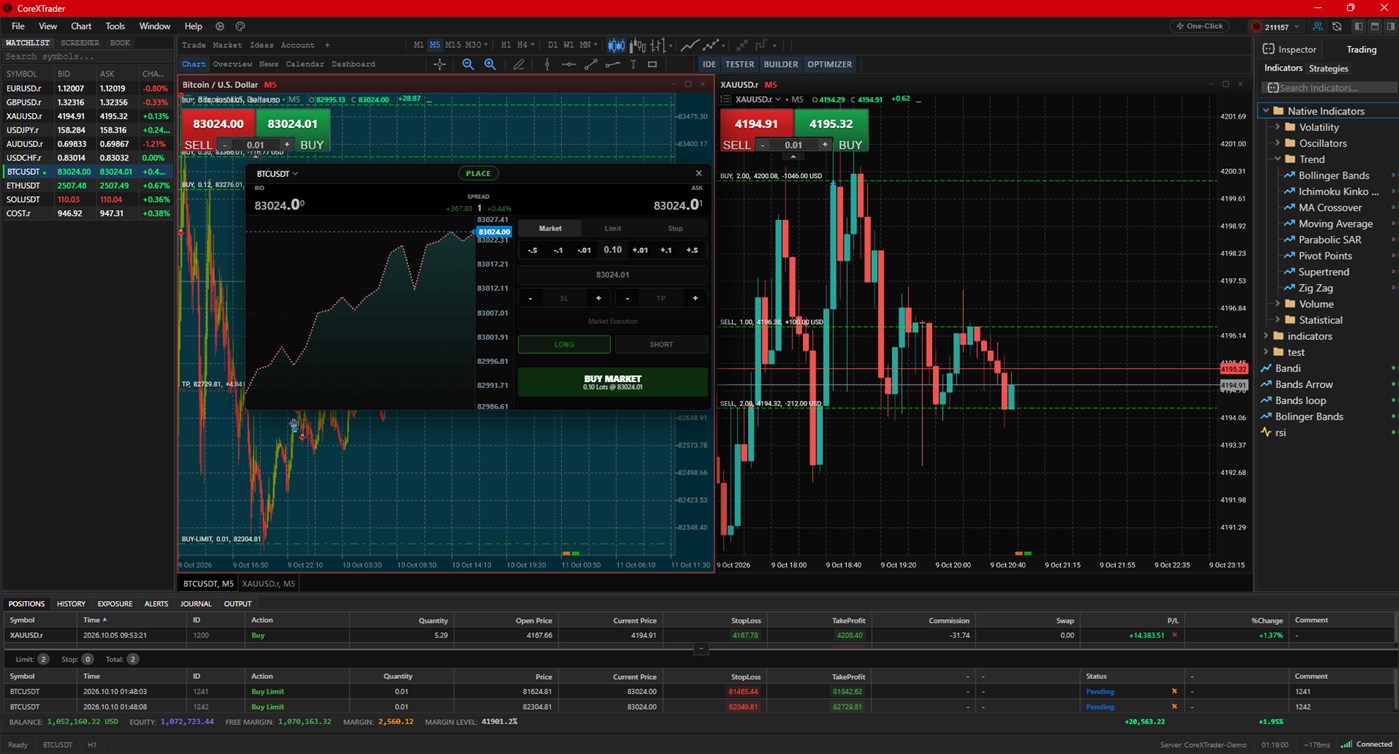Expand the Oscillators folder
The width and height of the screenshot is (1399, 754).
(1278, 143)
